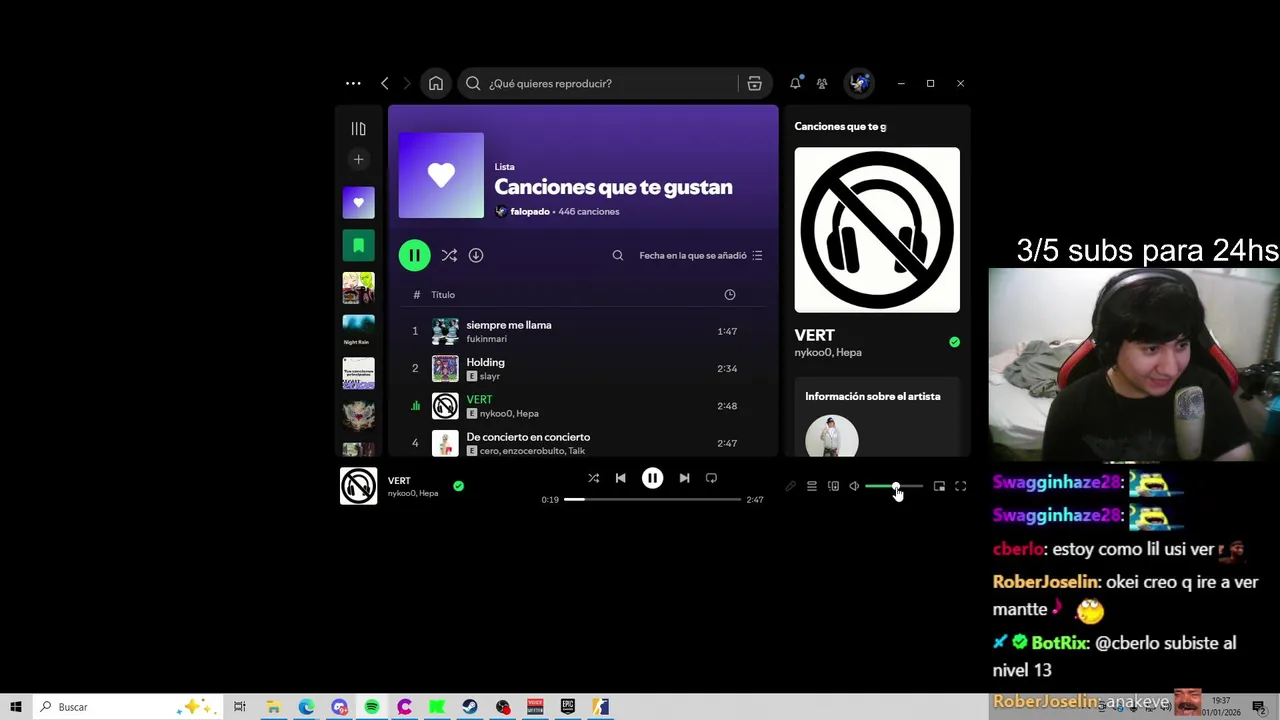Open "nykoo0, Hepa" in the bottom player bar
Image resolution: width=1280 pixels, height=720 pixels.
coord(413,493)
